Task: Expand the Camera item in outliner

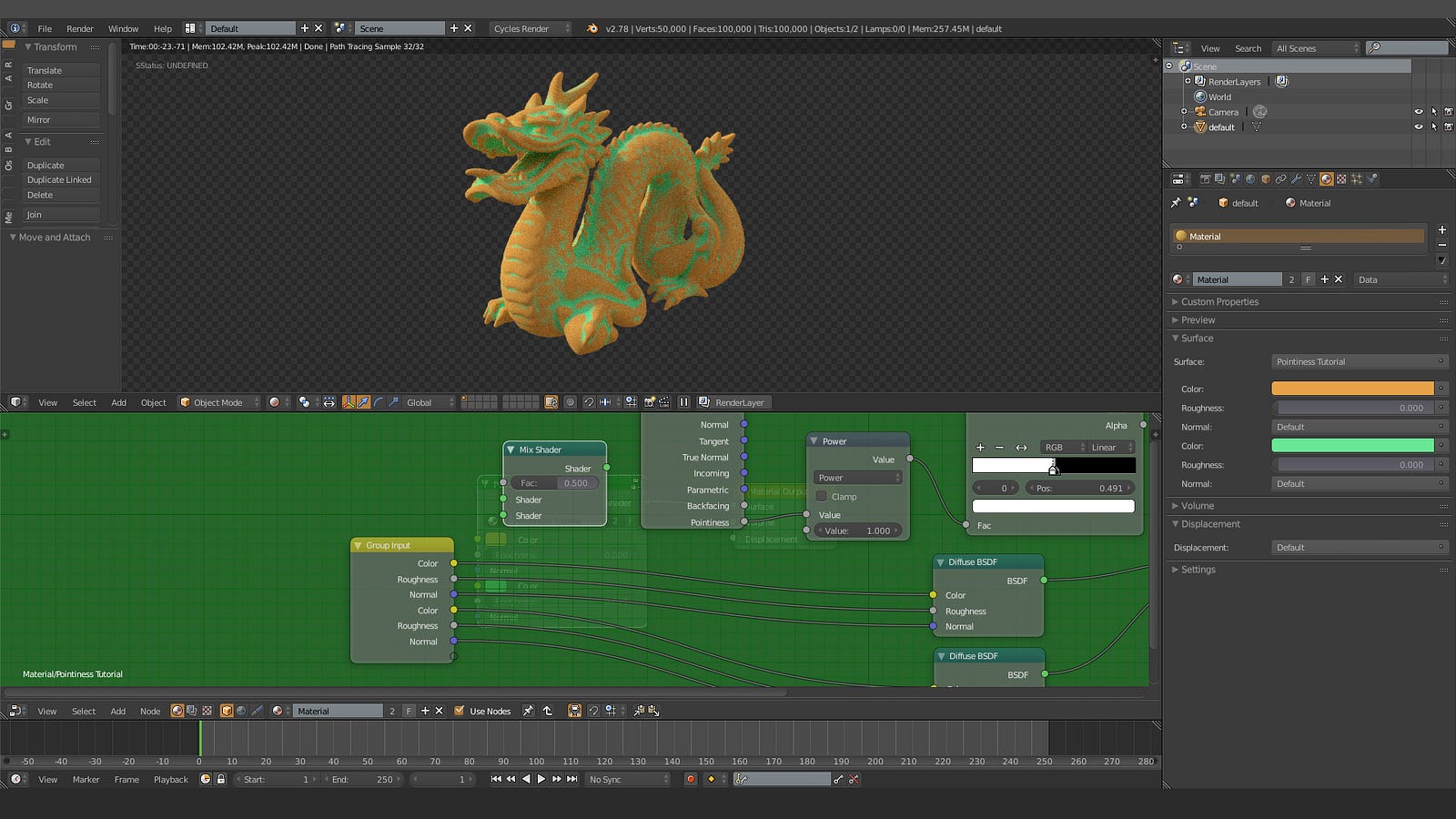Action: point(1184,112)
